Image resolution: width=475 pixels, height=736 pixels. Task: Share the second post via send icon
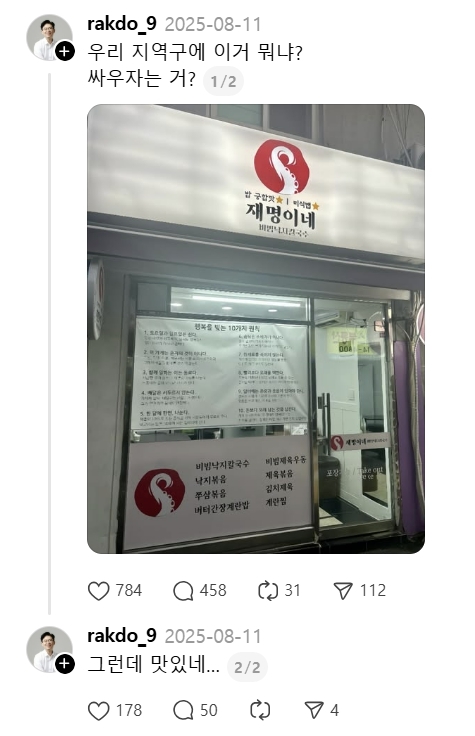pyautogui.click(x=314, y=711)
